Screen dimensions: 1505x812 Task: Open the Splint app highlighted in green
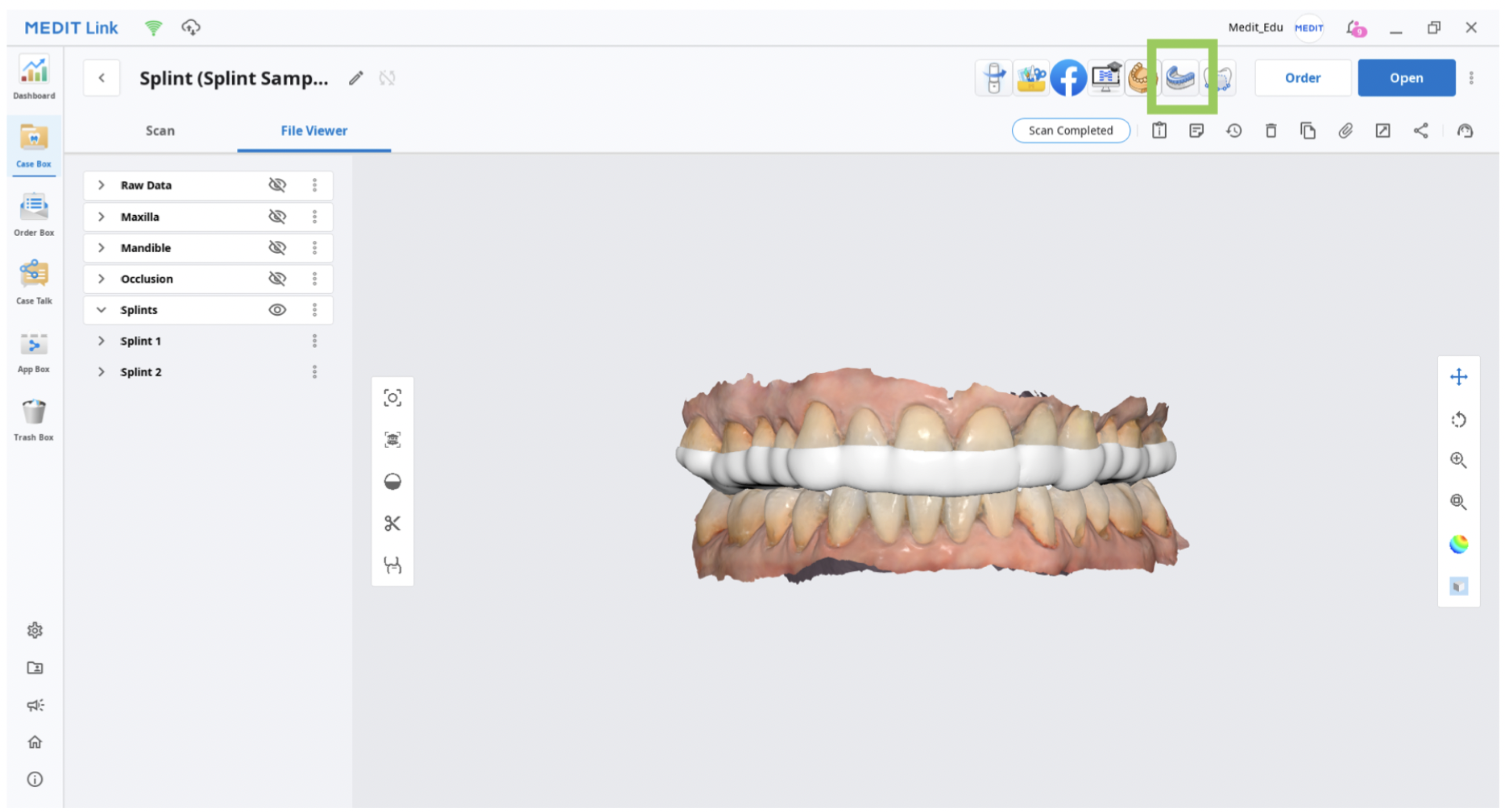(x=1180, y=77)
